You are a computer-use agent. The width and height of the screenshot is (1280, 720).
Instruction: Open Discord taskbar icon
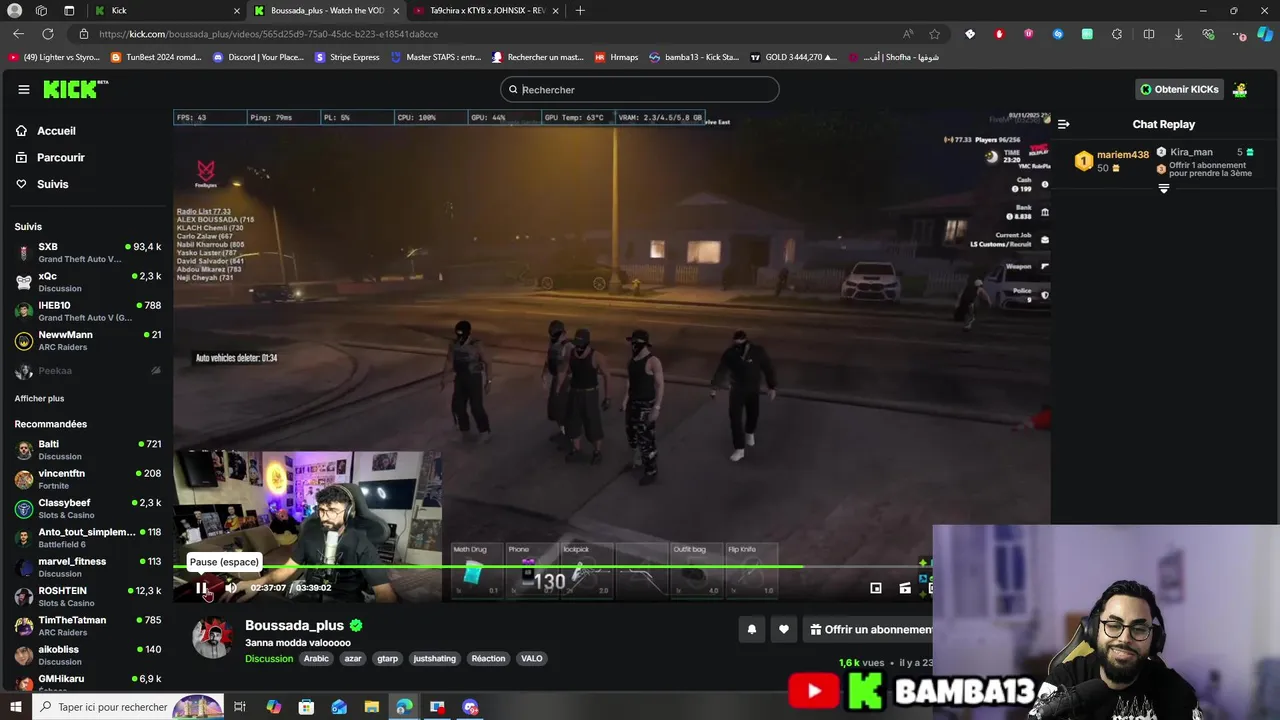coord(471,707)
